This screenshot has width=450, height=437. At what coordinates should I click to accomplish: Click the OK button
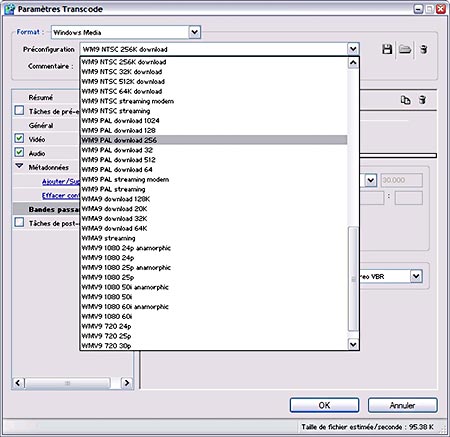pos(324,405)
